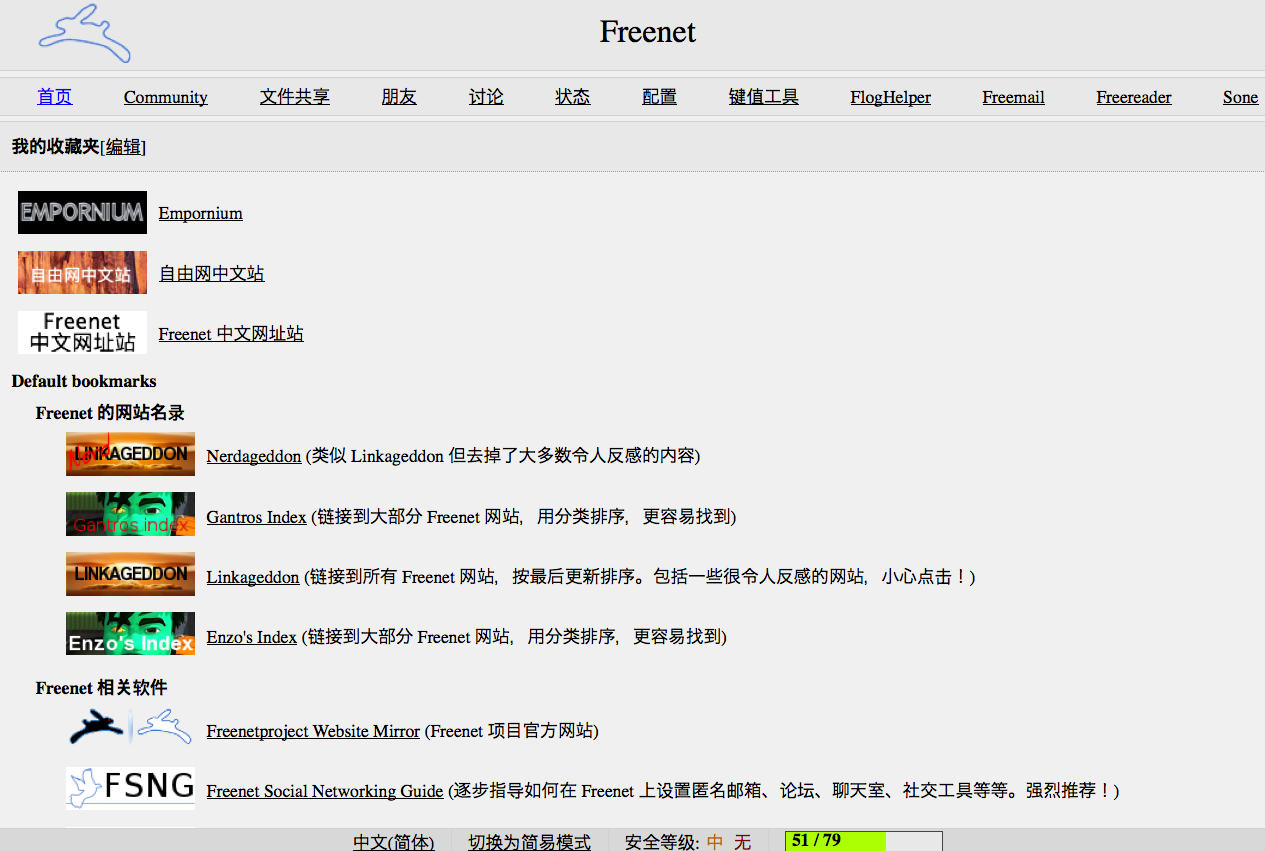Open the 配置 configuration menu
The width and height of the screenshot is (1265, 851).
660,97
